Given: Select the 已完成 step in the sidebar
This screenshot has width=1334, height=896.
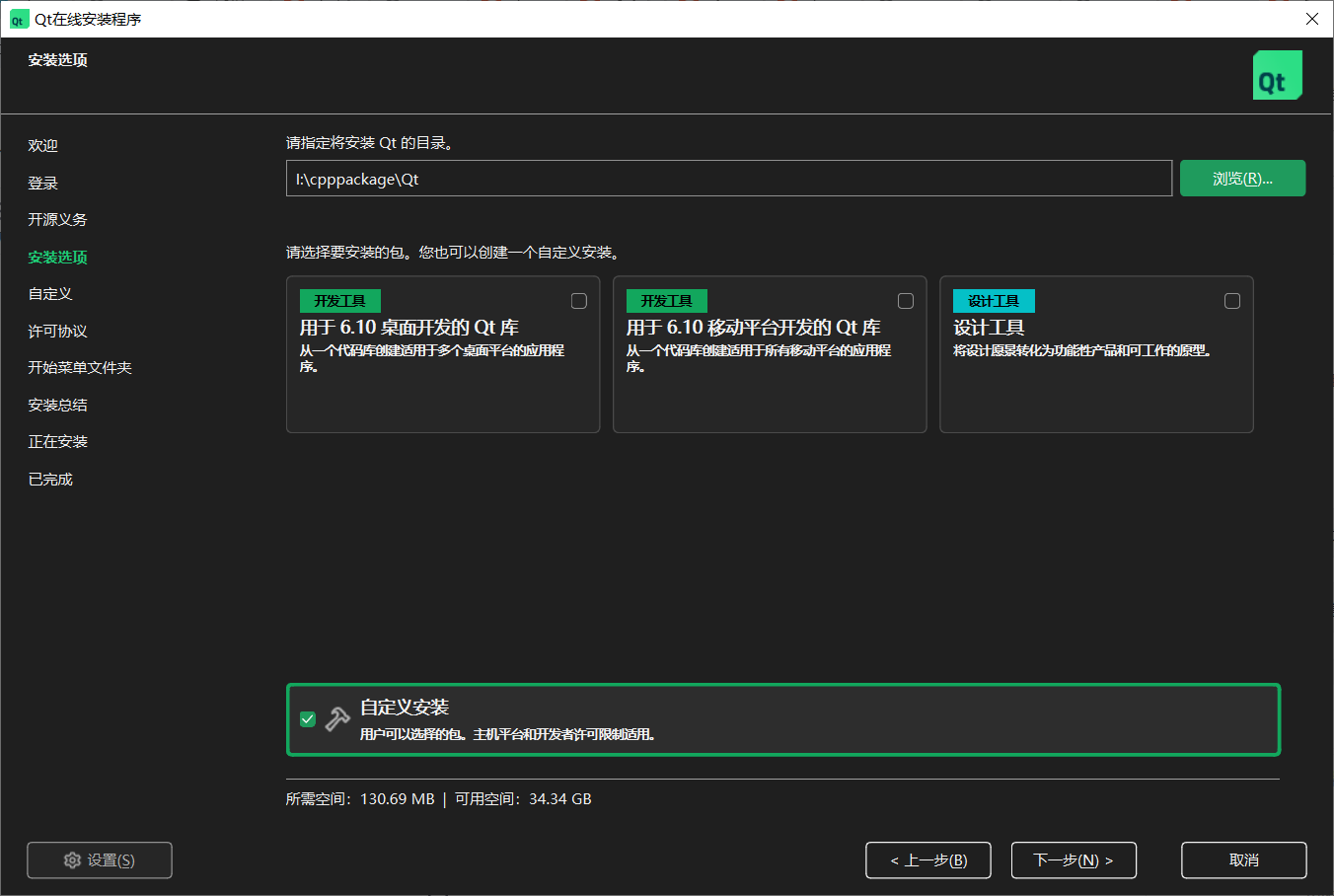Looking at the screenshot, I should [x=50, y=479].
